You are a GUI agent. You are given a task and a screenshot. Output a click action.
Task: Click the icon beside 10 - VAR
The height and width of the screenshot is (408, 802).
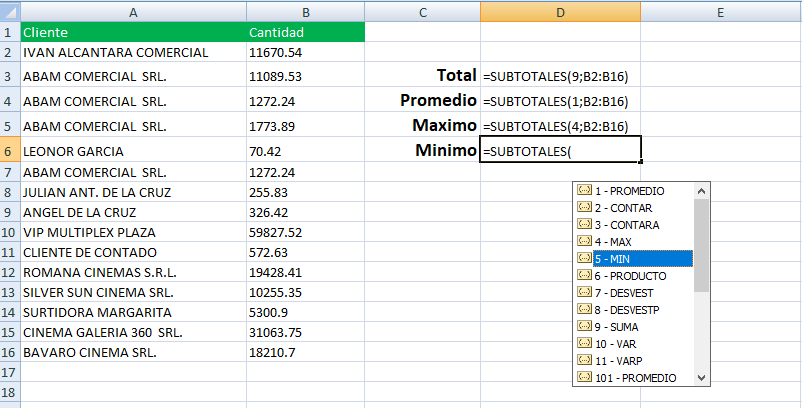584,343
